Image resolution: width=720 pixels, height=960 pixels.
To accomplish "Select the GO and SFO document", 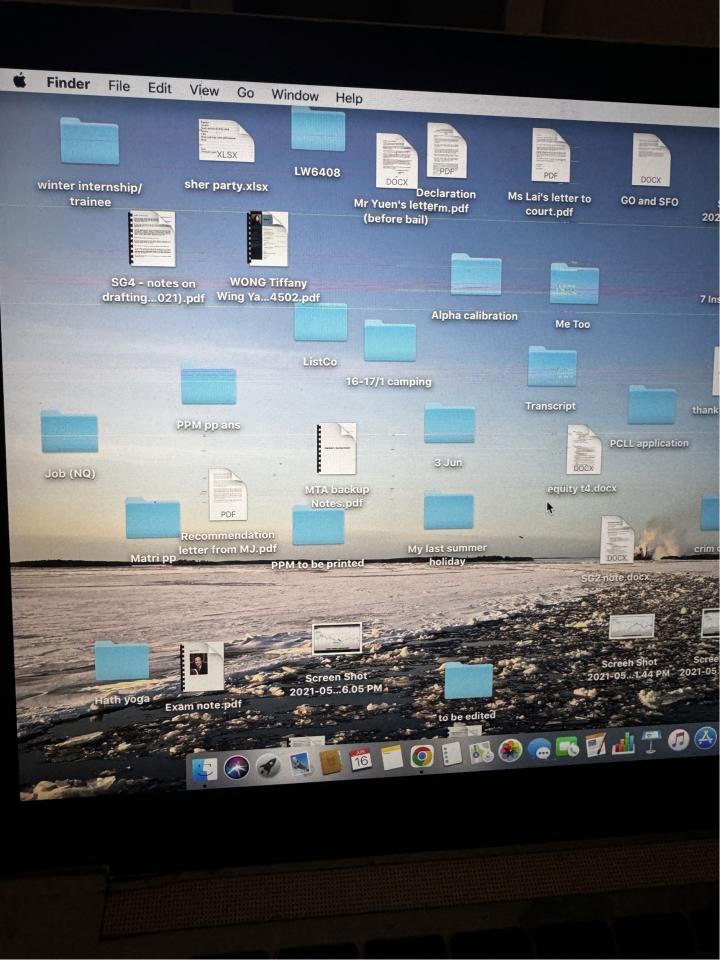I will point(651,160).
